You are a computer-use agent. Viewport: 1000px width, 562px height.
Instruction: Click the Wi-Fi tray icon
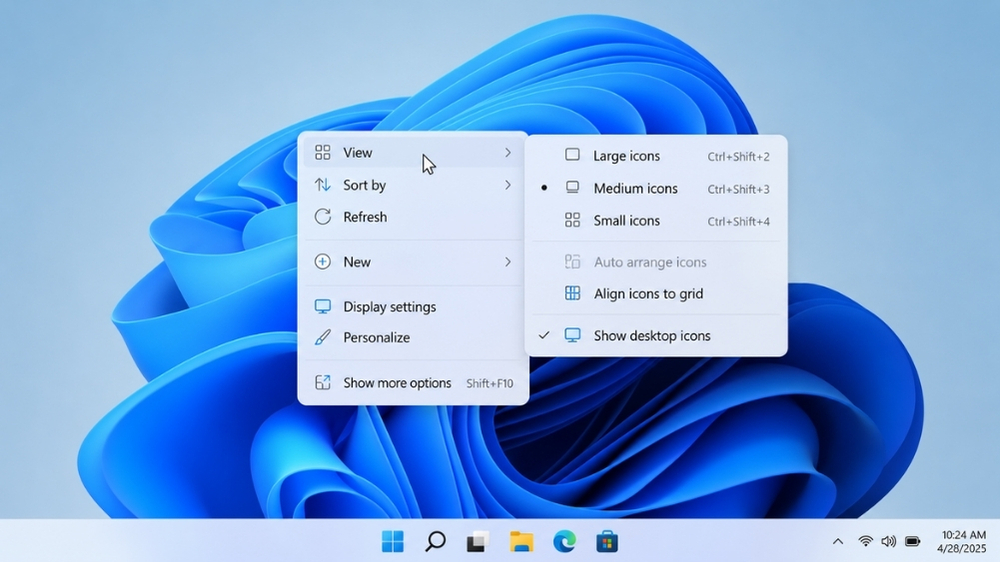tap(865, 542)
